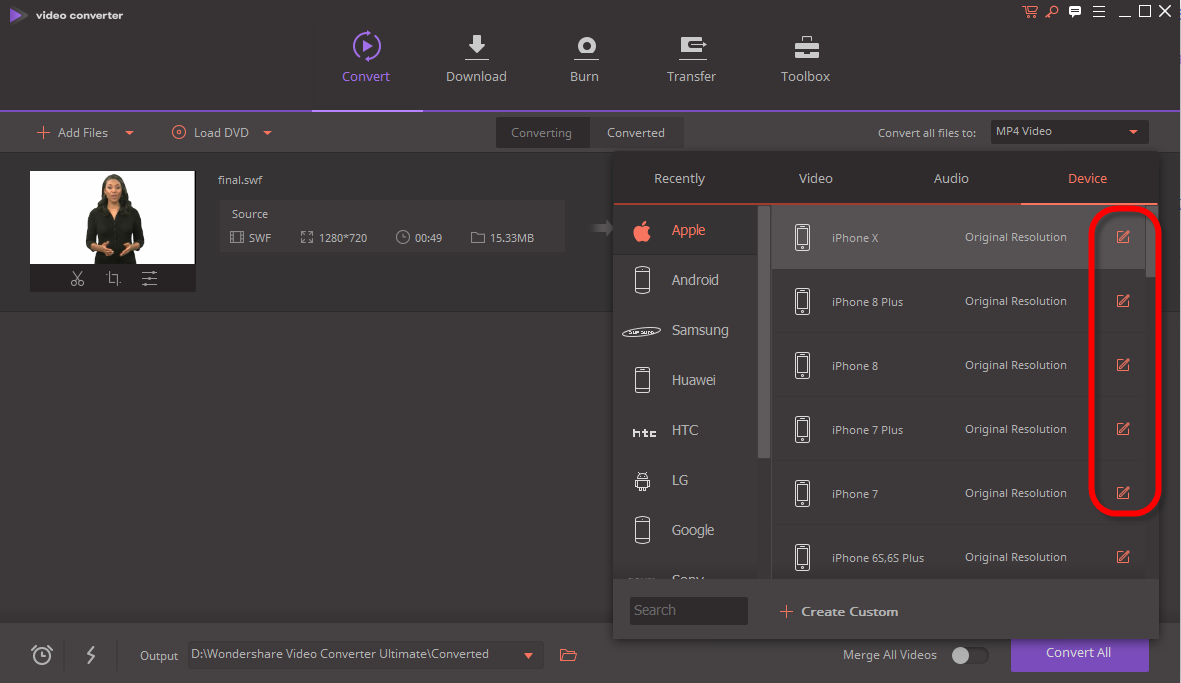The width and height of the screenshot is (1181, 683).
Task: Click the final.swf file name
Action: tap(240, 180)
